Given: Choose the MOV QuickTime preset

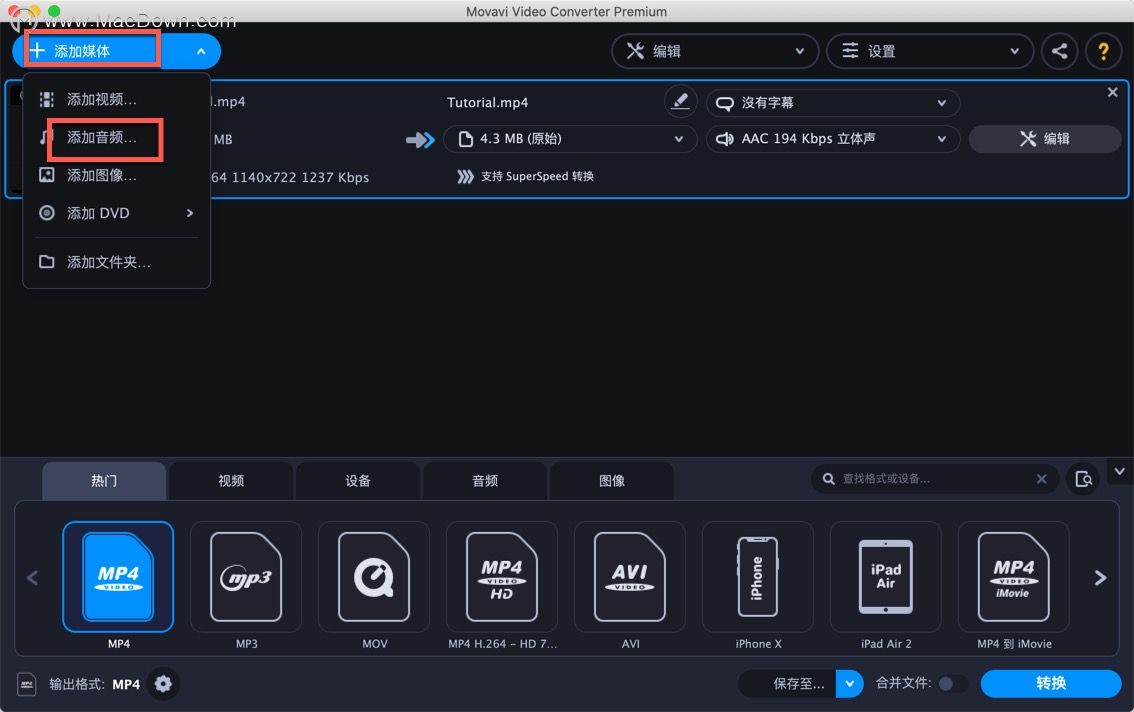Looking at the screenshot, I should click(374, 577).
